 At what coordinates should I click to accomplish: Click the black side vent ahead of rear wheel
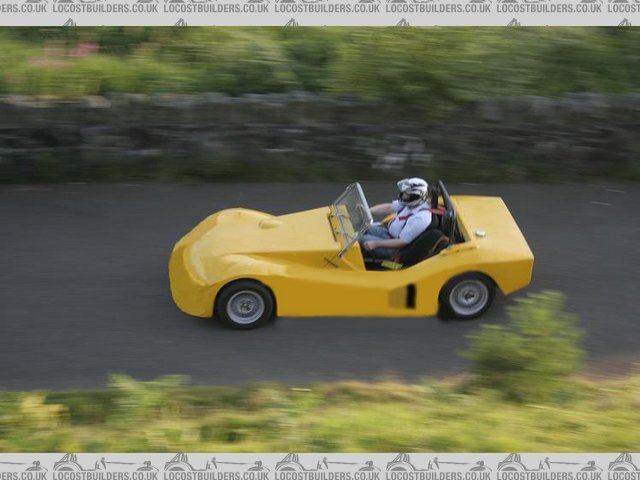410,296
